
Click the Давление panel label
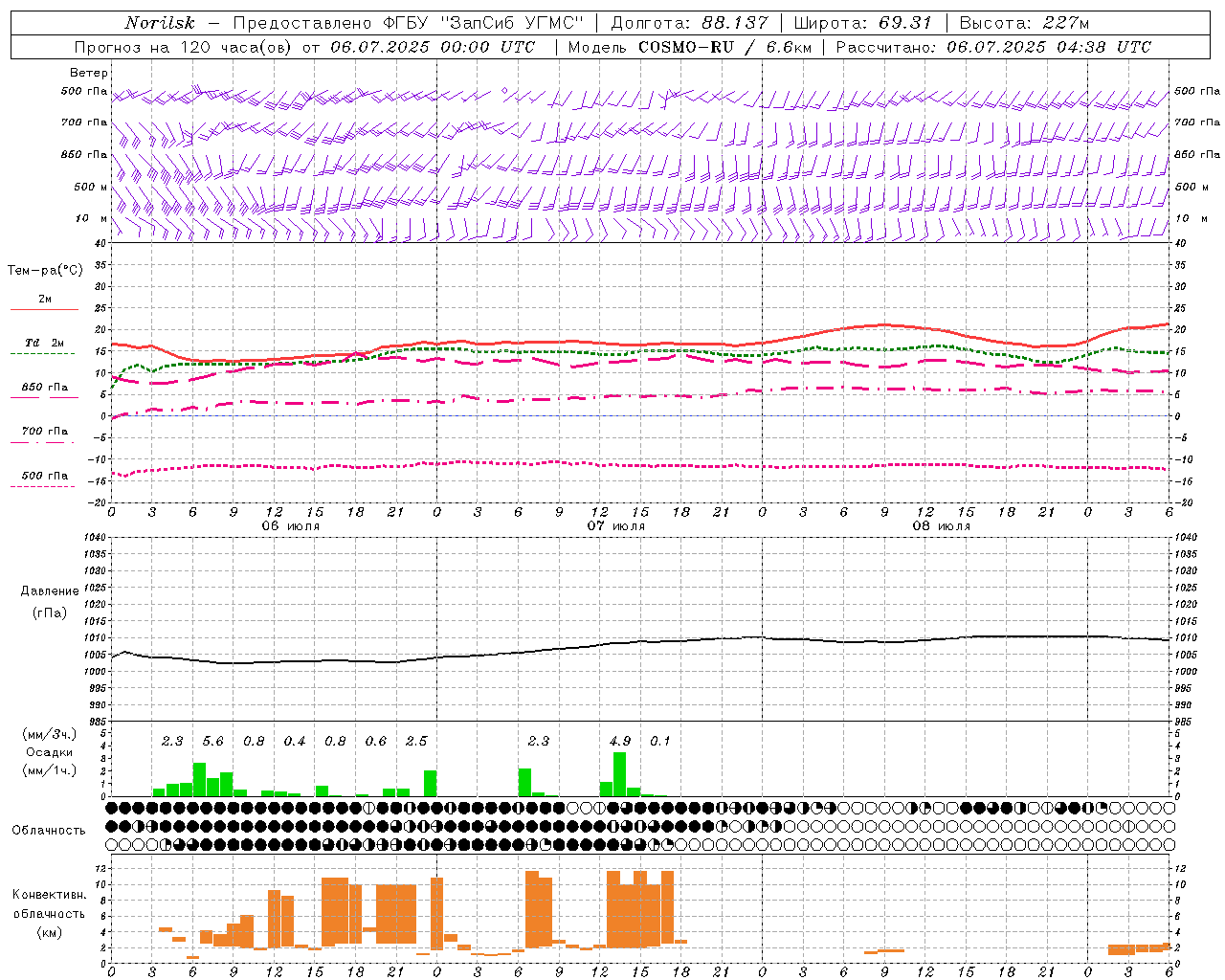click(48, 591)
